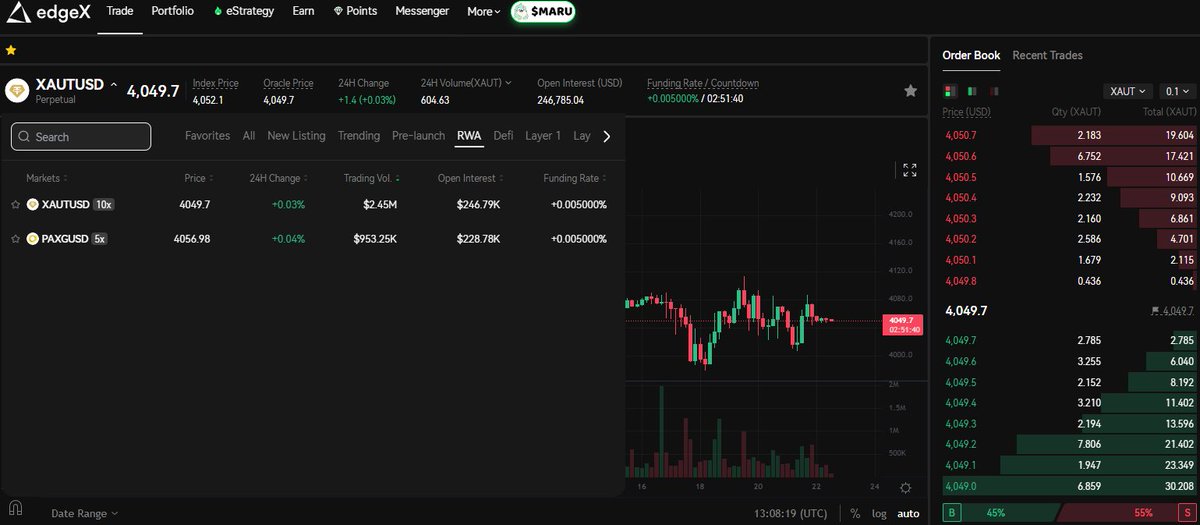Image resolution: width=1200 pixels, height=525 pixels.
Task: Star PAXGUSD row in markets list
Action: coord(16,239)
